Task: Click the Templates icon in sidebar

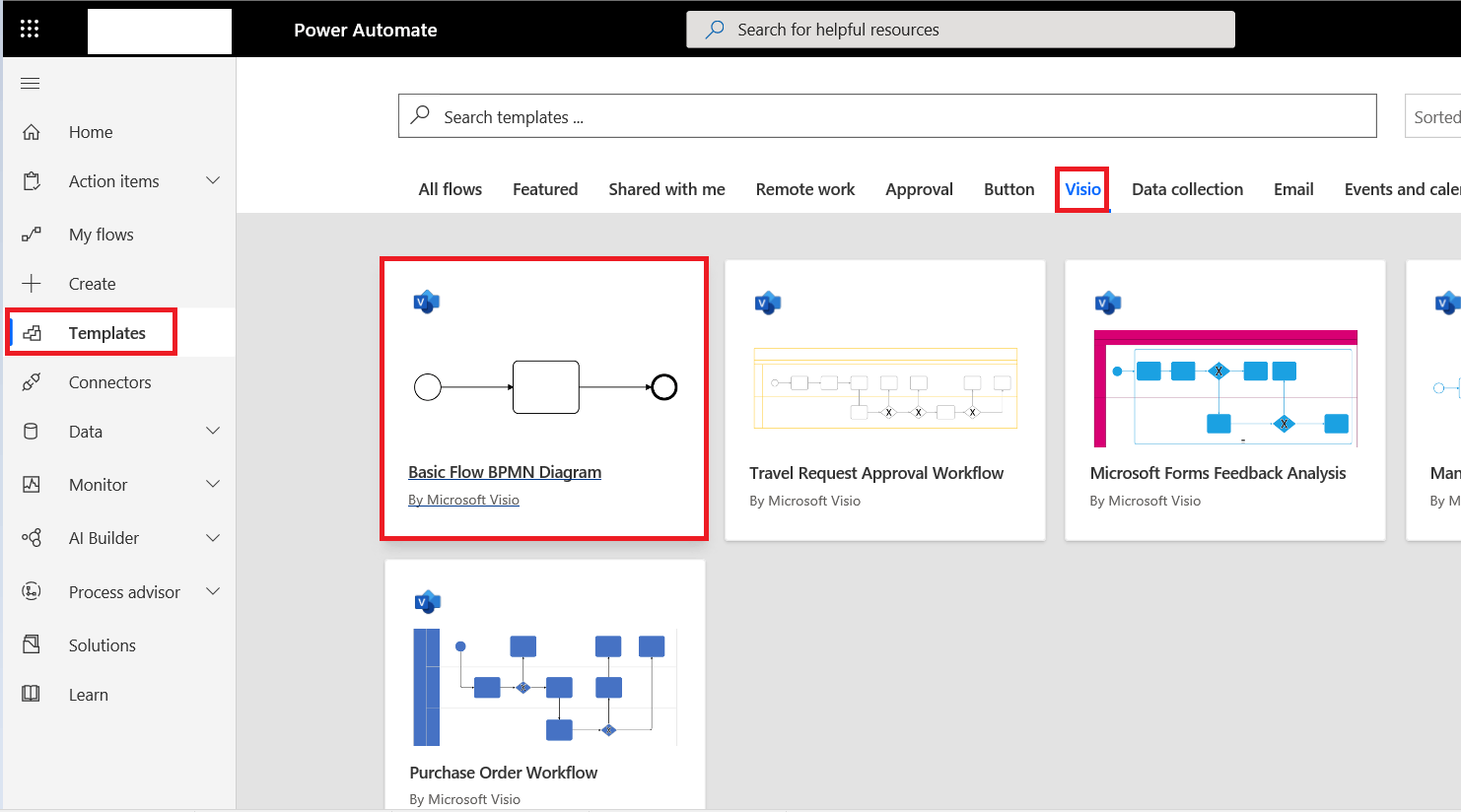Action: 32,333
